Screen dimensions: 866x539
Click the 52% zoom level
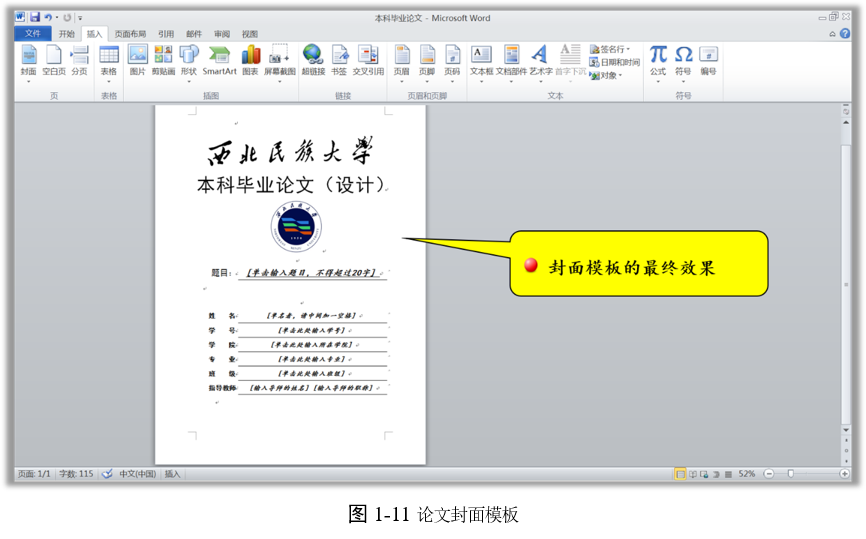747,474
